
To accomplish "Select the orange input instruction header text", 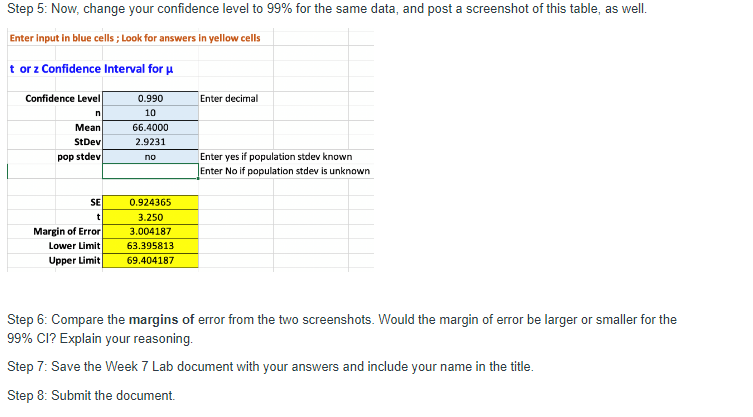I will tap(135, 38).
